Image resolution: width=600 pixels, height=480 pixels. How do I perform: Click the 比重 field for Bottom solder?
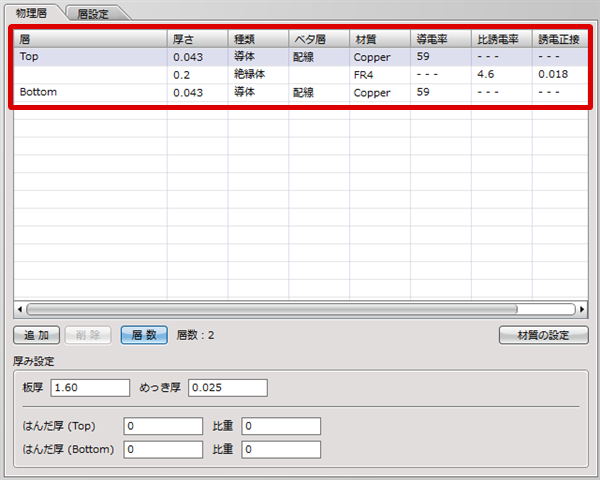(281, 450)
